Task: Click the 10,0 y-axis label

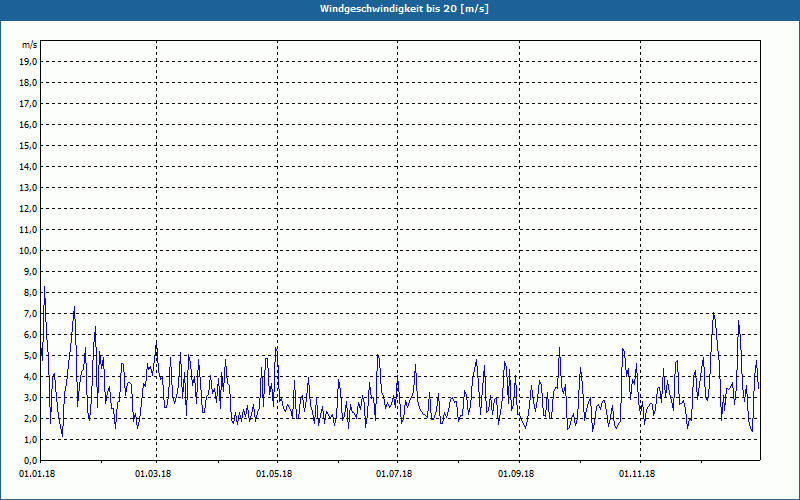Action: [28, 251]
